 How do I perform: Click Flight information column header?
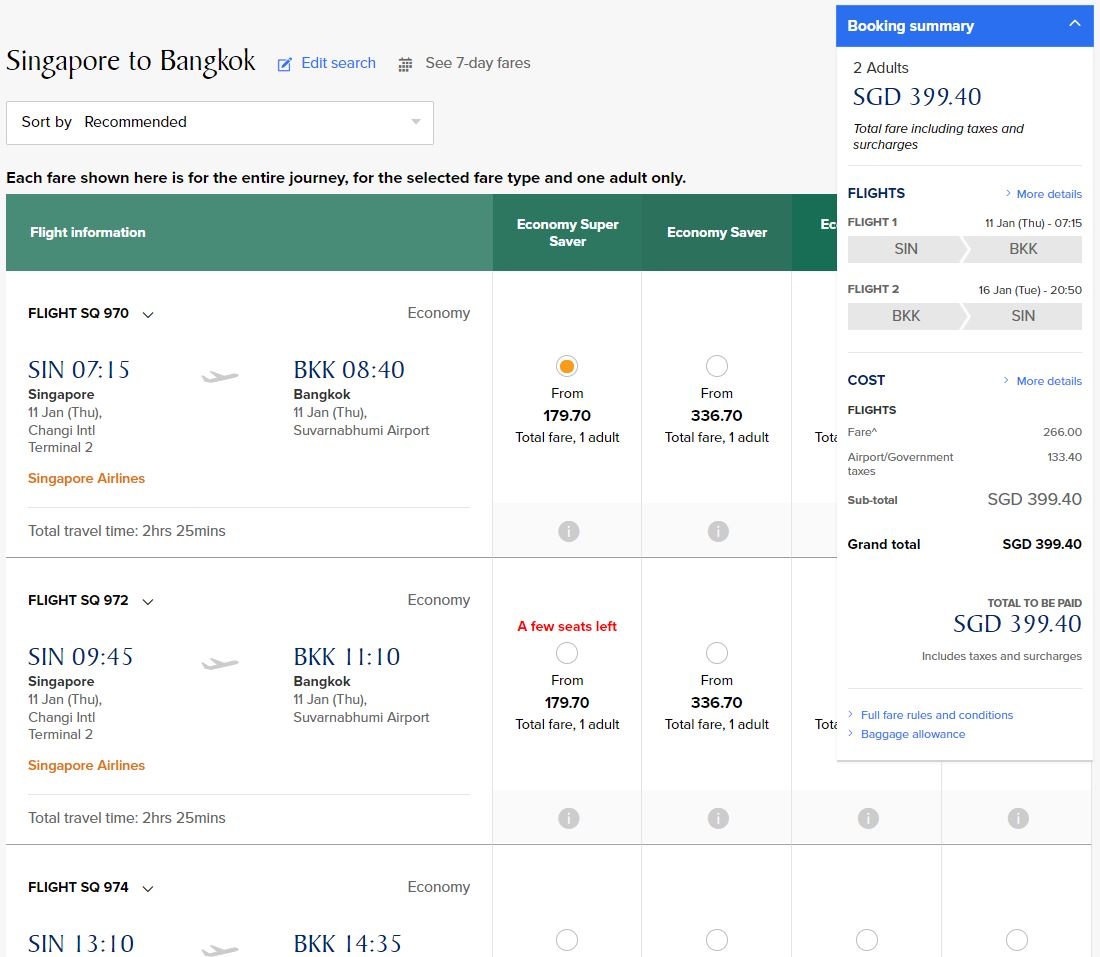pos(249,232)
